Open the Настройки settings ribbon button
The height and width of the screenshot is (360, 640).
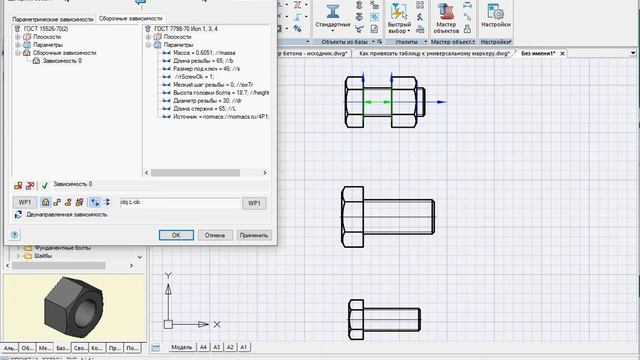(x=496, y=16)
